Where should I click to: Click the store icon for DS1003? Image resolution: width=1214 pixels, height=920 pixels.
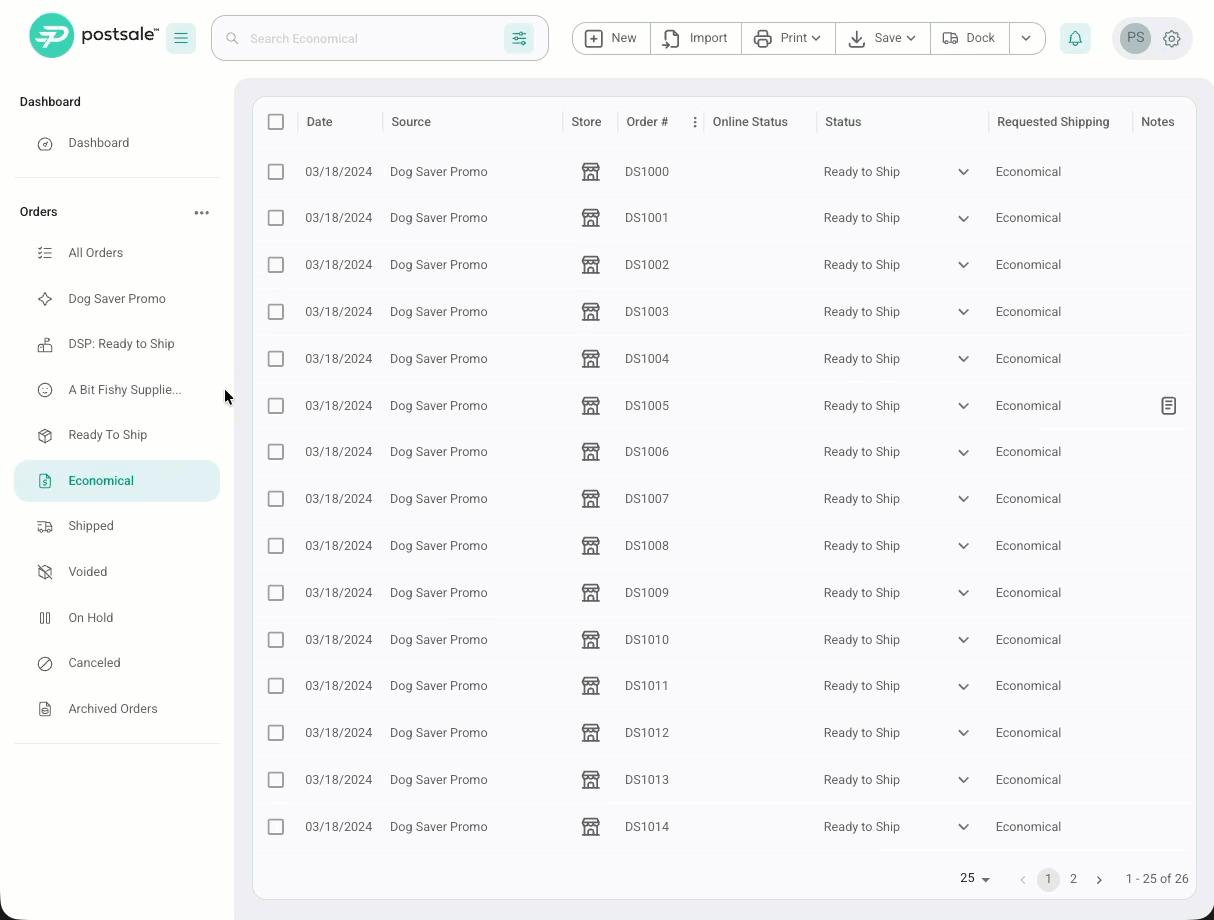pos(591,312)
